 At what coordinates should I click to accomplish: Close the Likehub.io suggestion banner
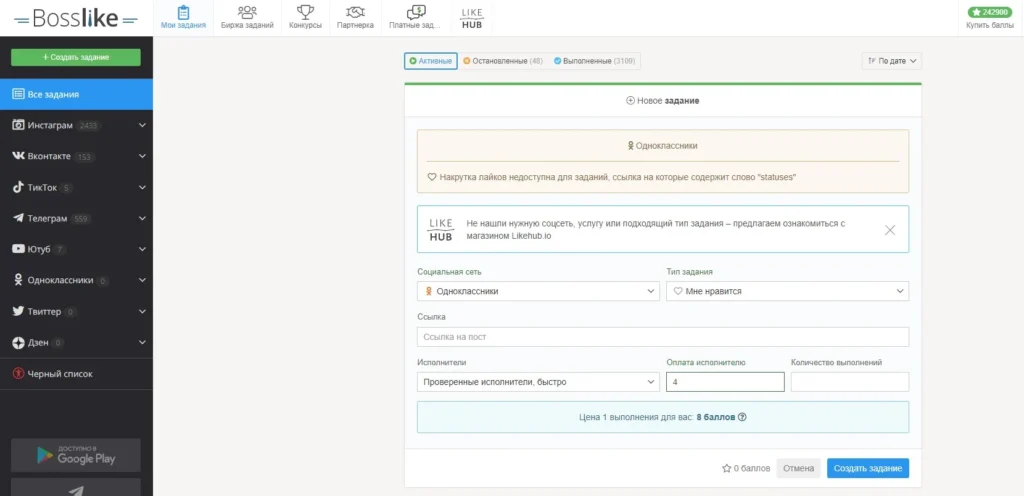[x=889, y=230]
